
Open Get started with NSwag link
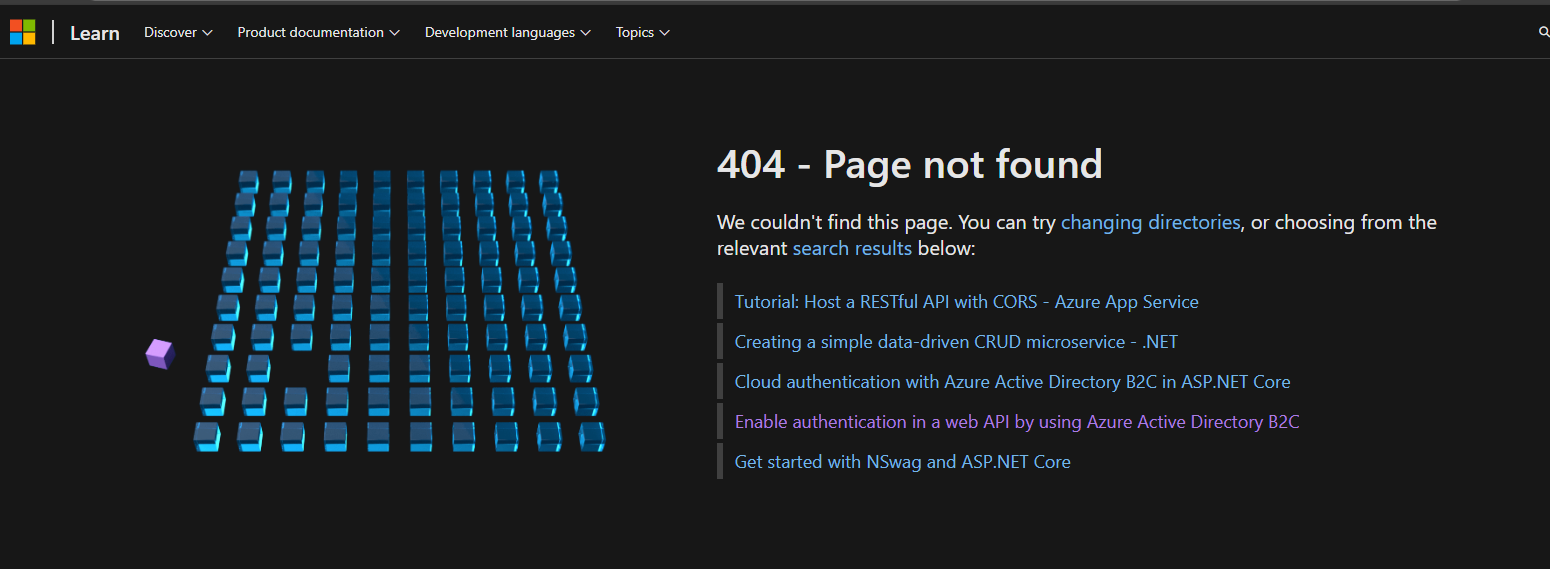coord(902,462)
